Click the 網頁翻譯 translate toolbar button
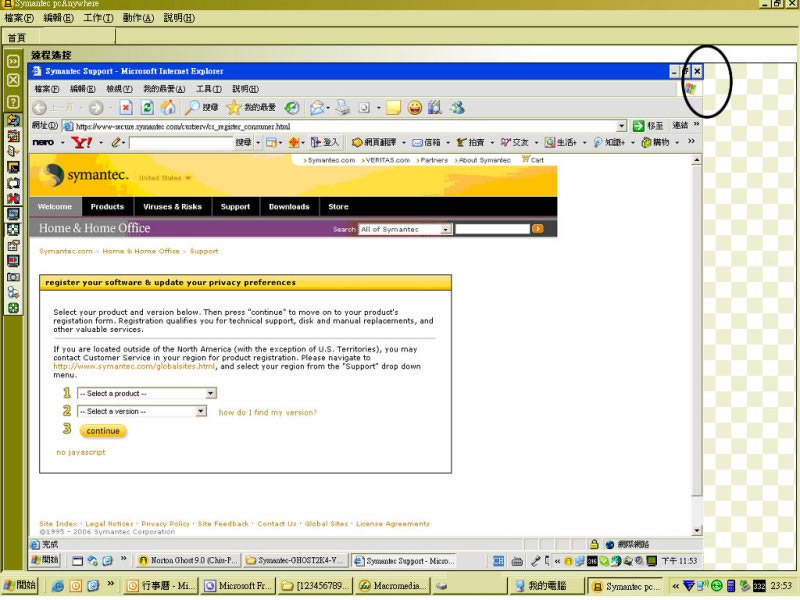Image resolution: width=800 pixels, height=600 pixels. 375,142
